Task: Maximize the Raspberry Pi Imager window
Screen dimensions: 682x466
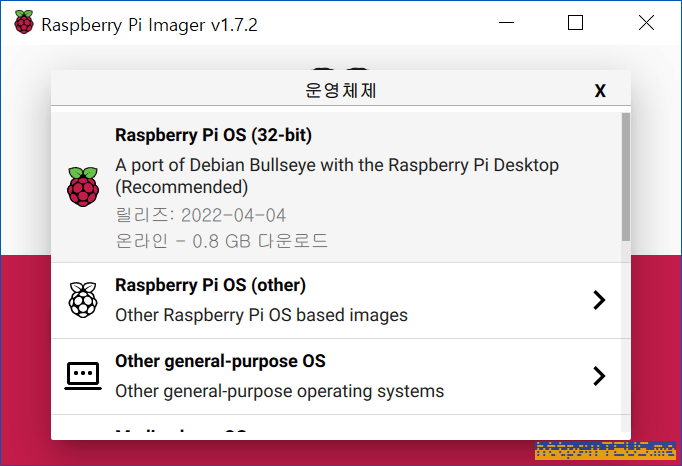Action: (x=575, y=23)
